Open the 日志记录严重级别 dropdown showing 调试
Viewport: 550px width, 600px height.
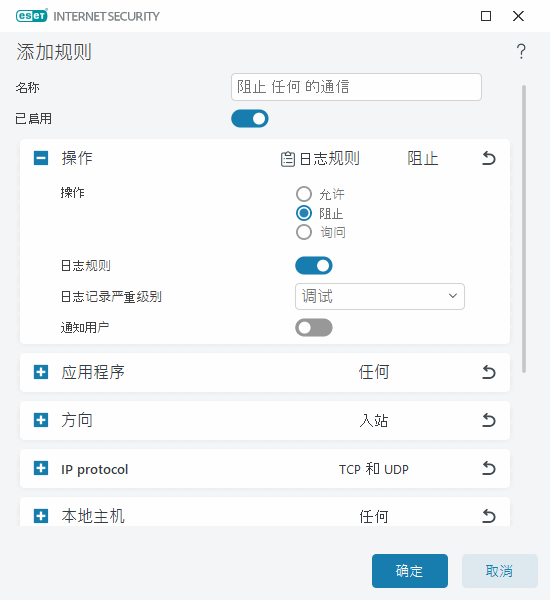(x=380, y=296)
